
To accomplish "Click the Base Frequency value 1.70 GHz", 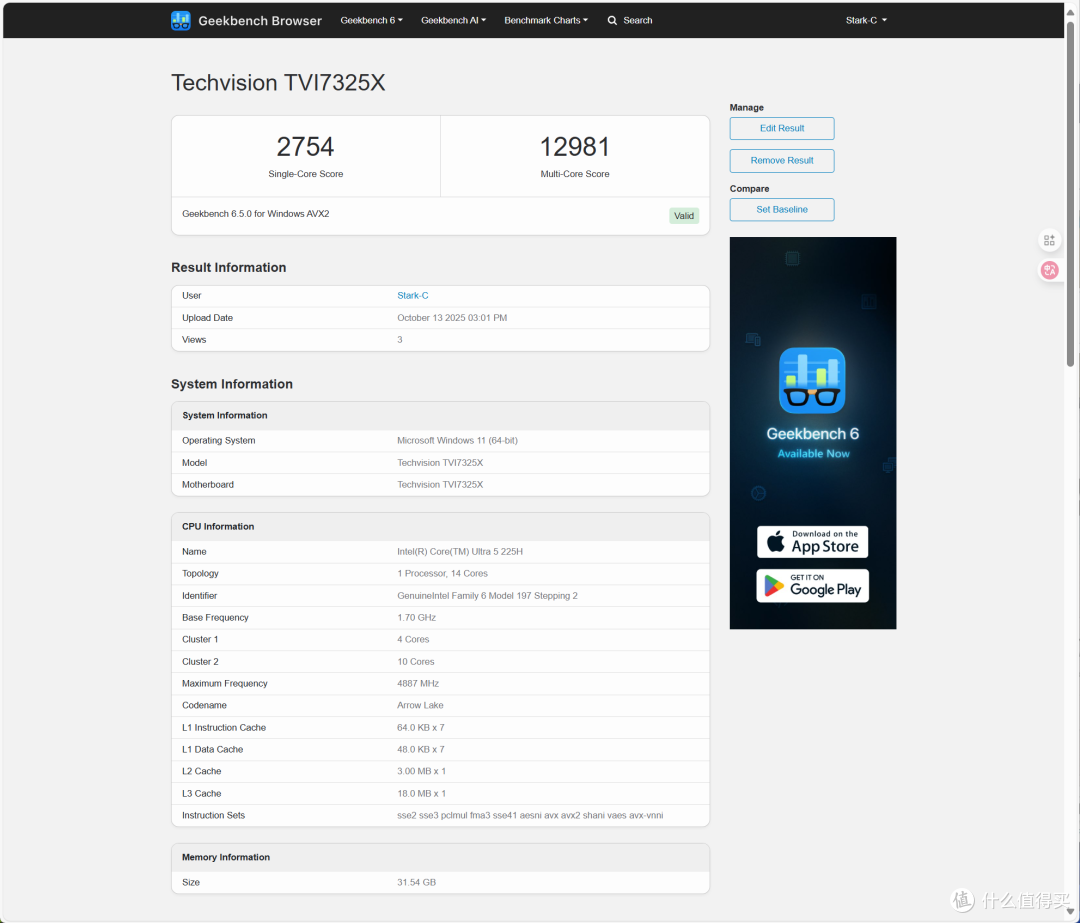I will 417,618.
